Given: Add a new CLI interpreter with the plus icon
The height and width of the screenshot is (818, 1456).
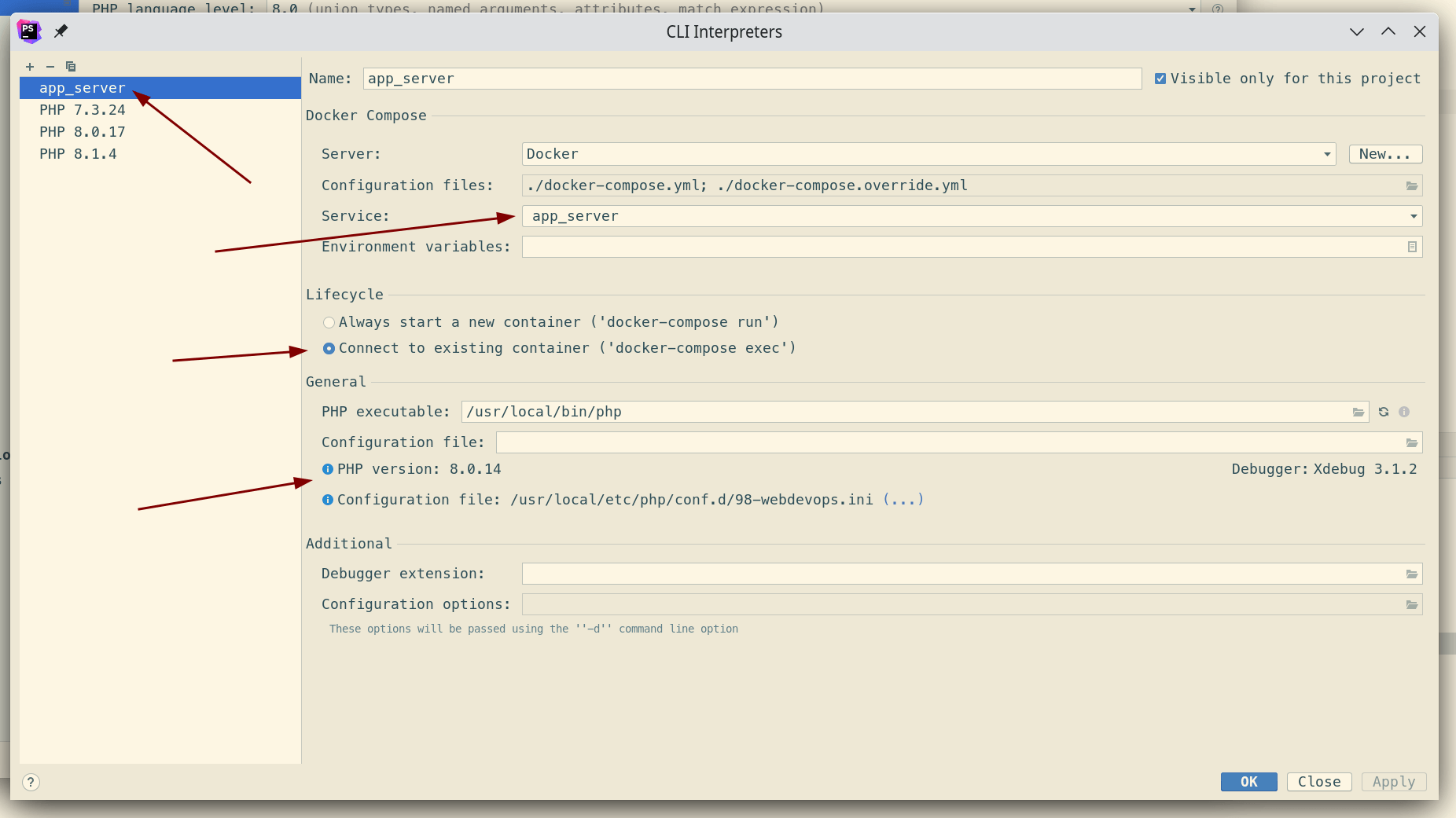Looking at the screenshot, I should tap(30, 66).
